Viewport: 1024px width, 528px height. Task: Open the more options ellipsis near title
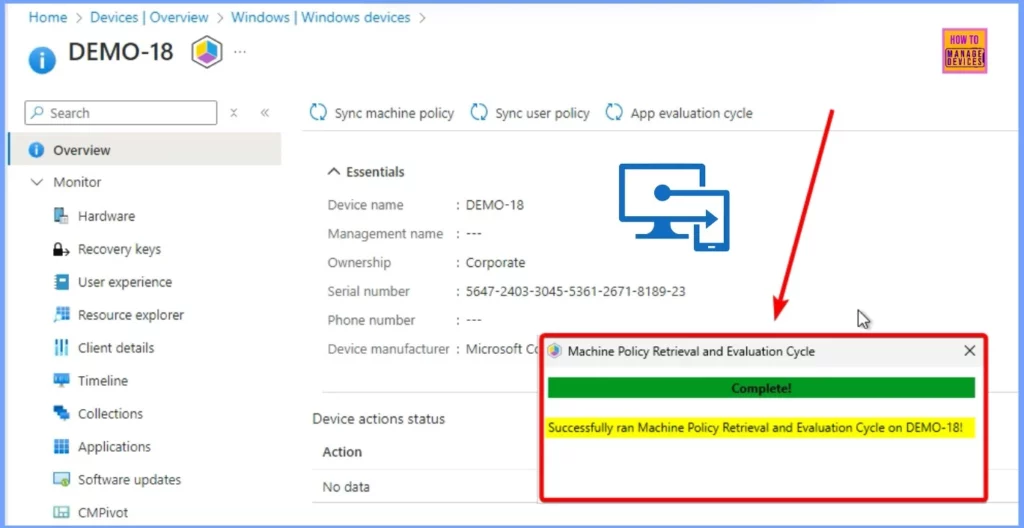click(240, 52)
